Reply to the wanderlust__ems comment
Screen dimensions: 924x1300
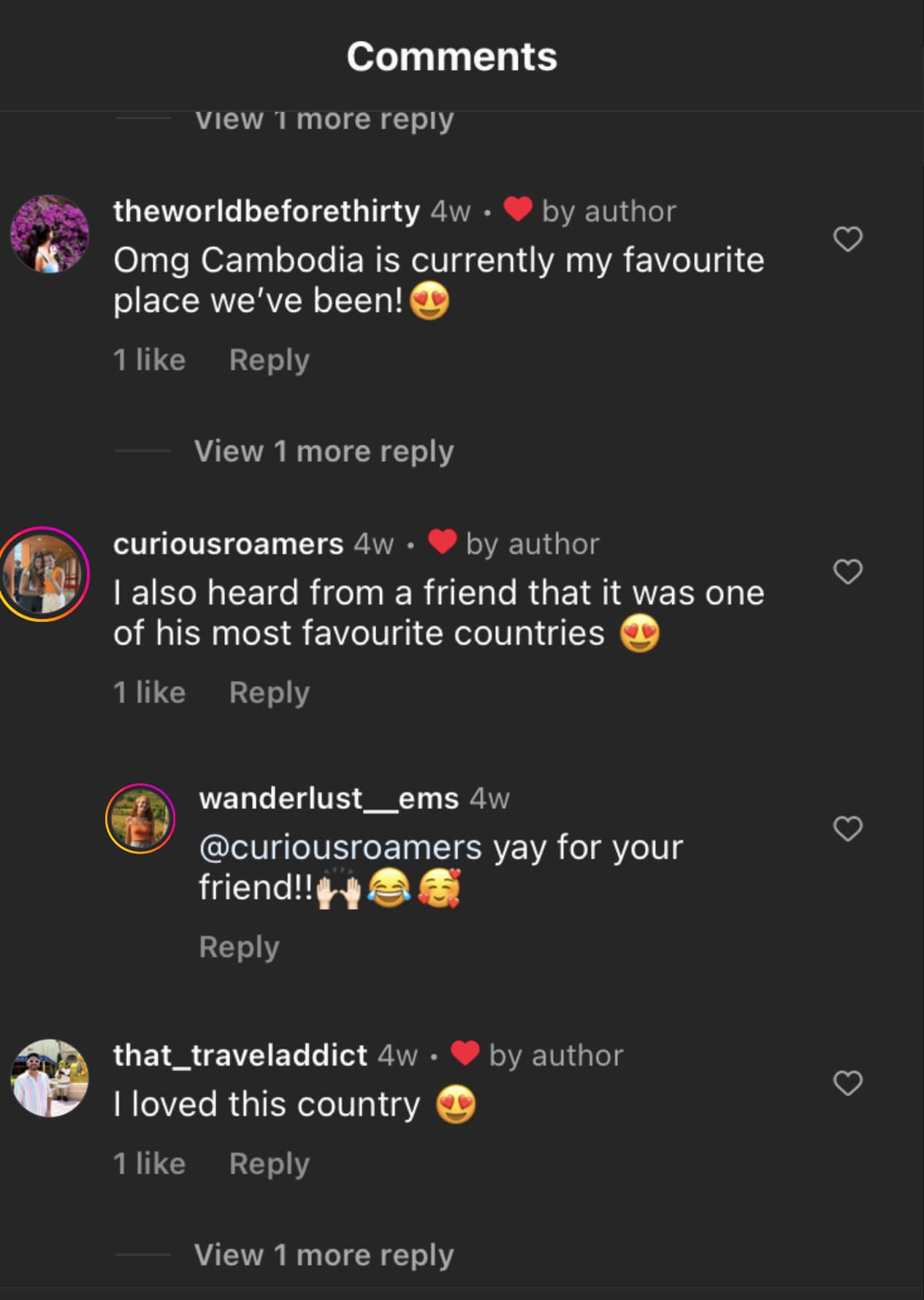(239, 947)
